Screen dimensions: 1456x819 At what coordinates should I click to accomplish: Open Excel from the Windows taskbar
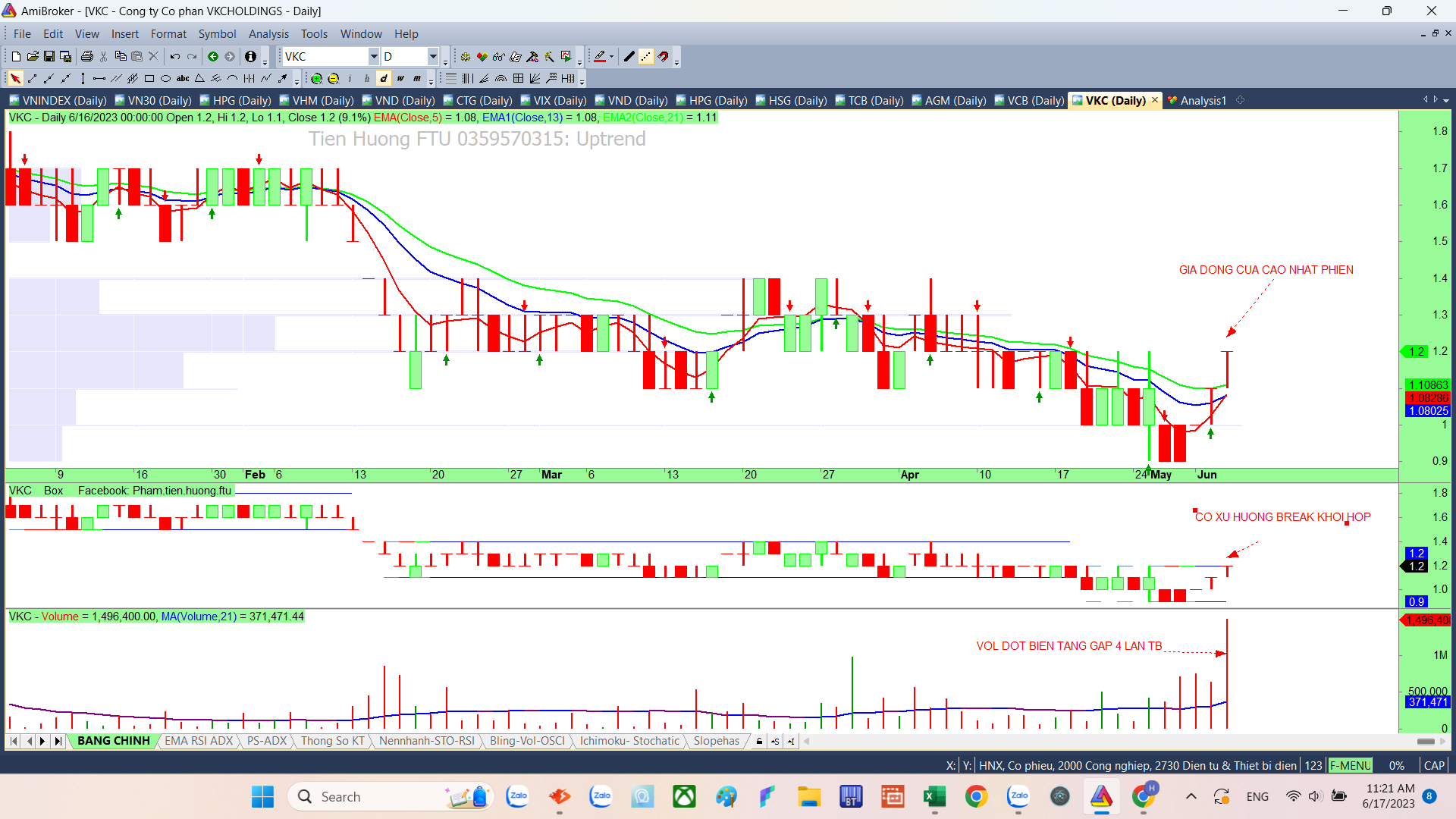click(x=934, y=796)
